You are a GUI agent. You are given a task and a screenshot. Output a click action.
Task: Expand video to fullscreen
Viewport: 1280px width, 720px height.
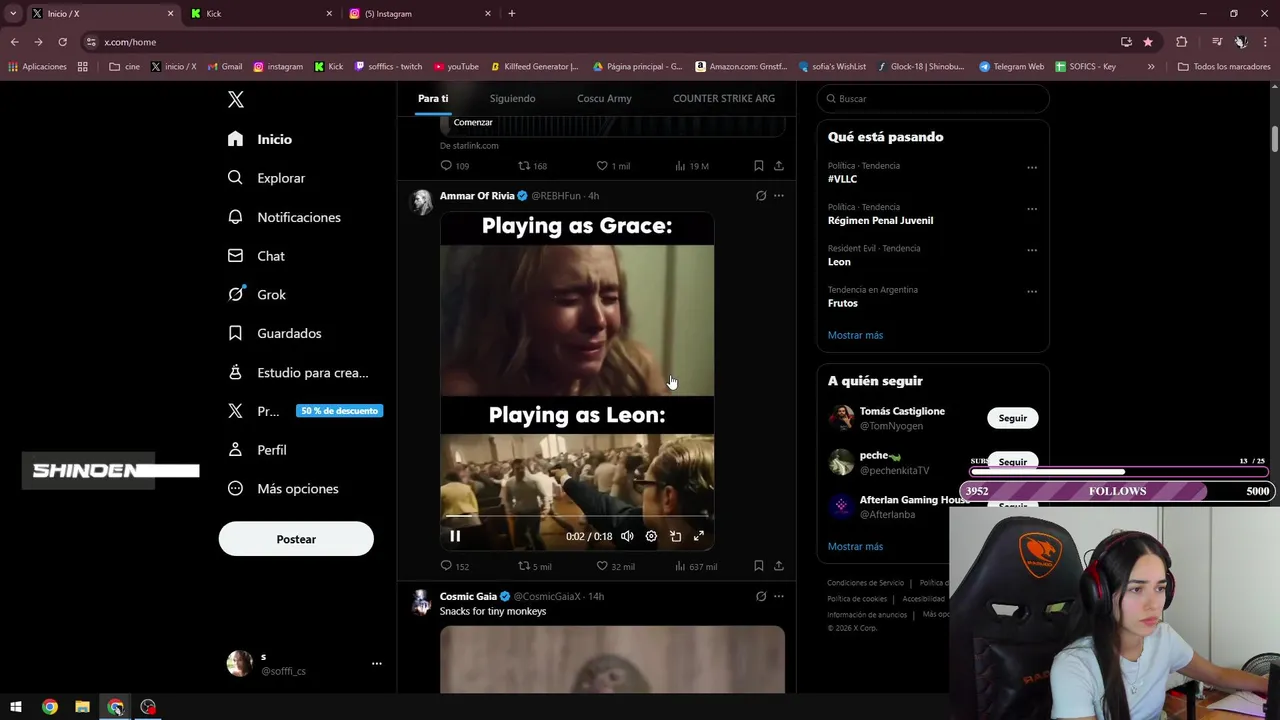coord(699,536)
